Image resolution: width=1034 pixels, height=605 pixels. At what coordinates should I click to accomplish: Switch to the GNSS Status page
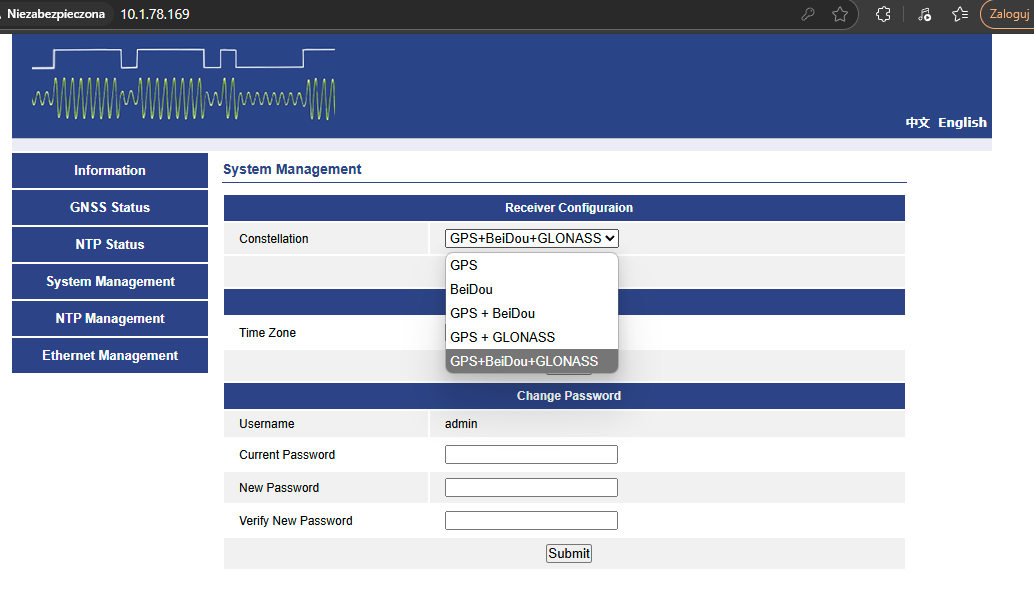tap(109, 207)
